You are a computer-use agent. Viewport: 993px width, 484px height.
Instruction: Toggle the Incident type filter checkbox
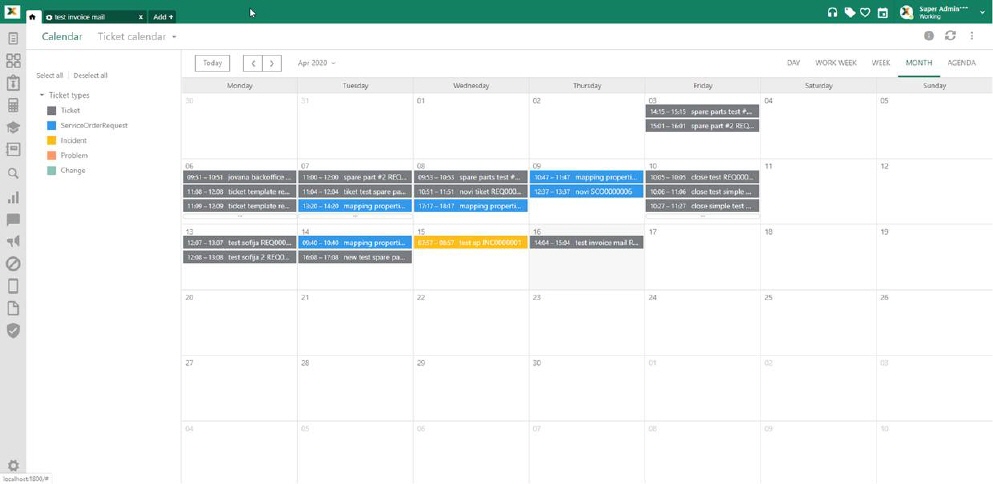[52, 141]
